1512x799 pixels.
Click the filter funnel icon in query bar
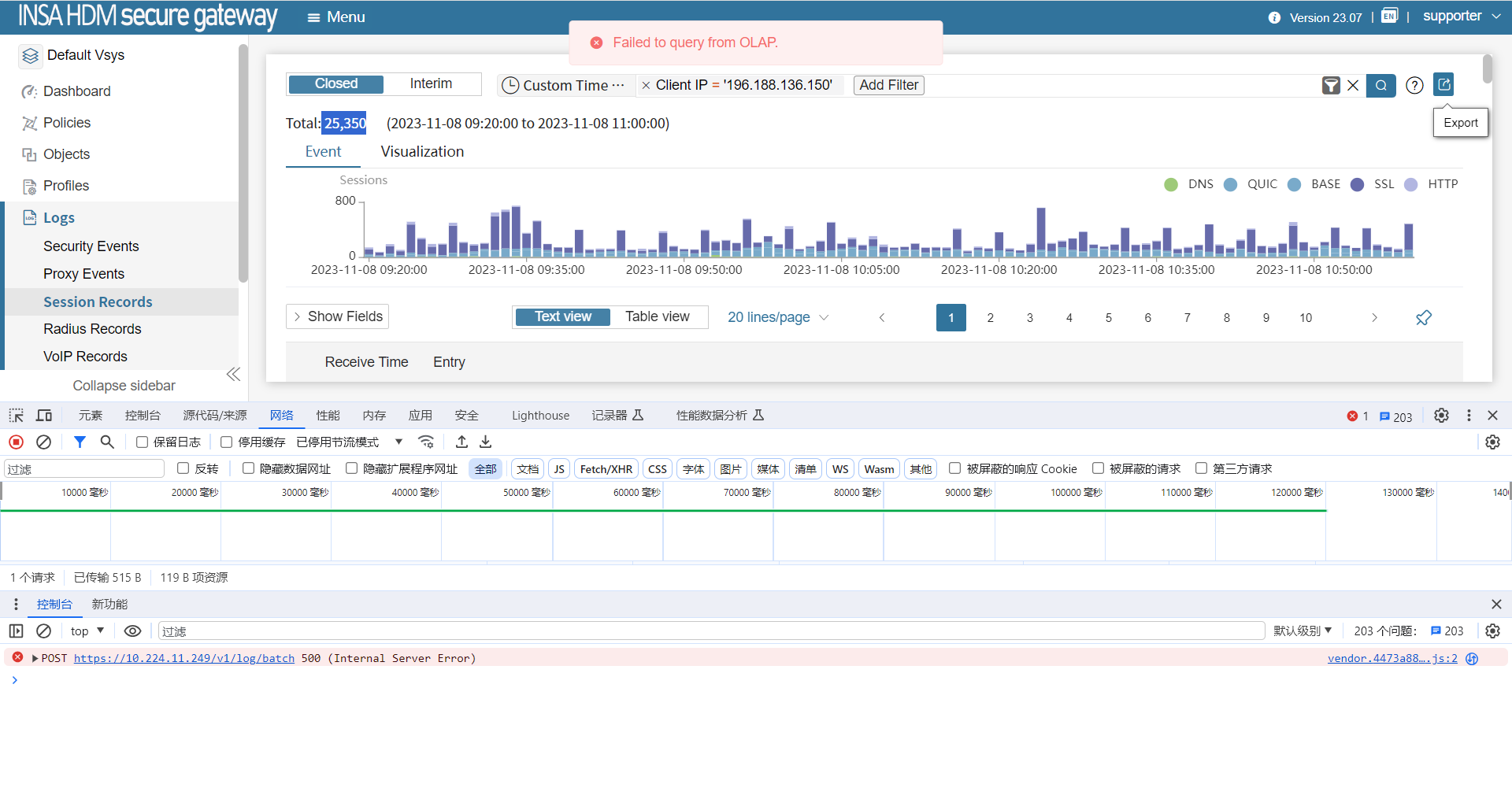[1331, 86]
